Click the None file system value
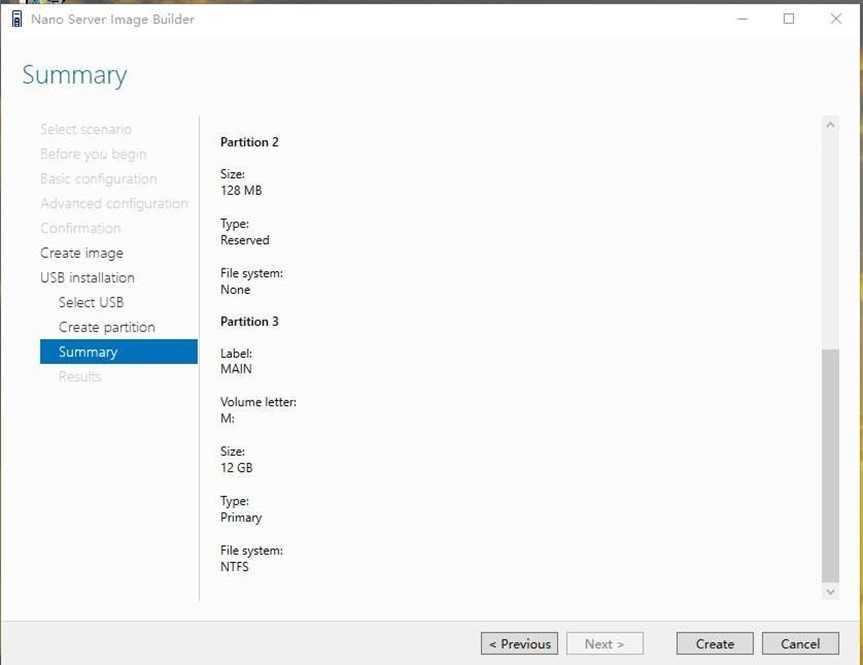This screenshot has height=665, width=863. [x=235, y=290]
